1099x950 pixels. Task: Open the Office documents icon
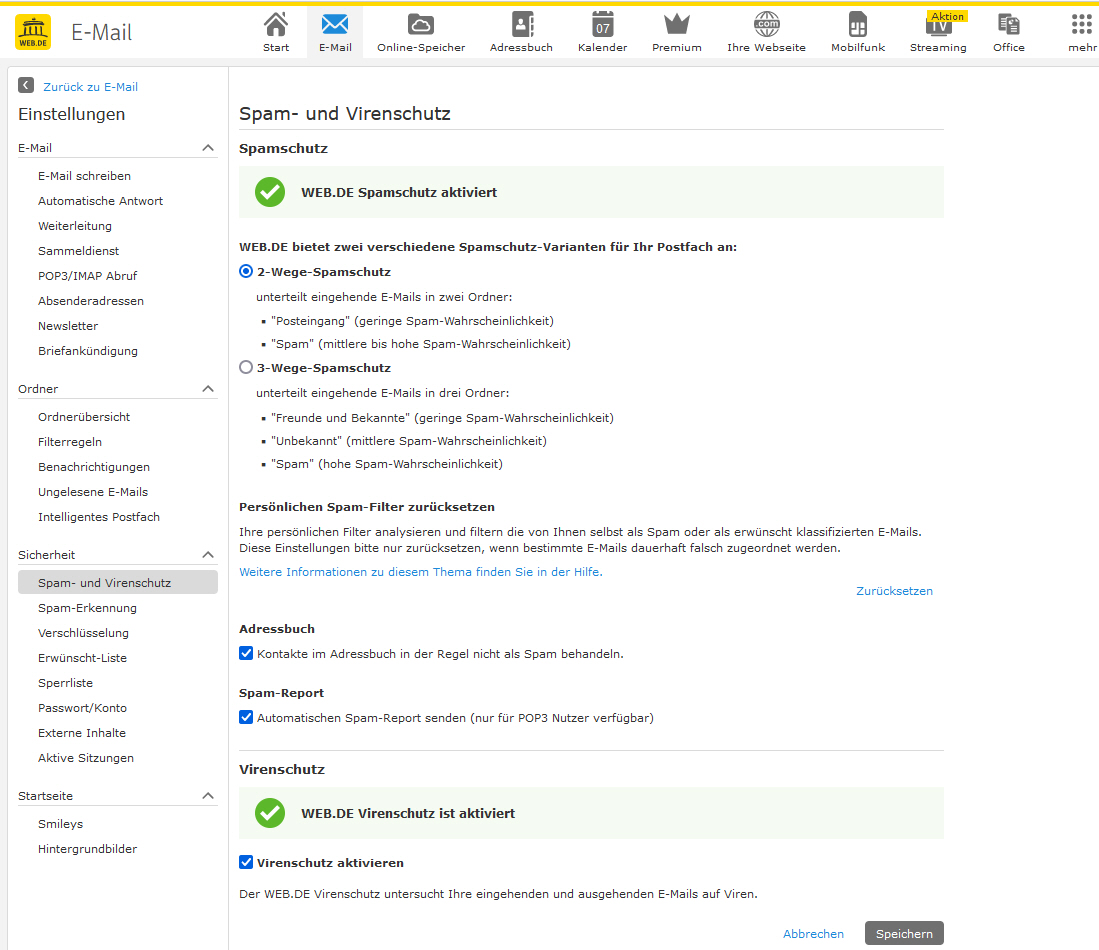click(1009, 25)
